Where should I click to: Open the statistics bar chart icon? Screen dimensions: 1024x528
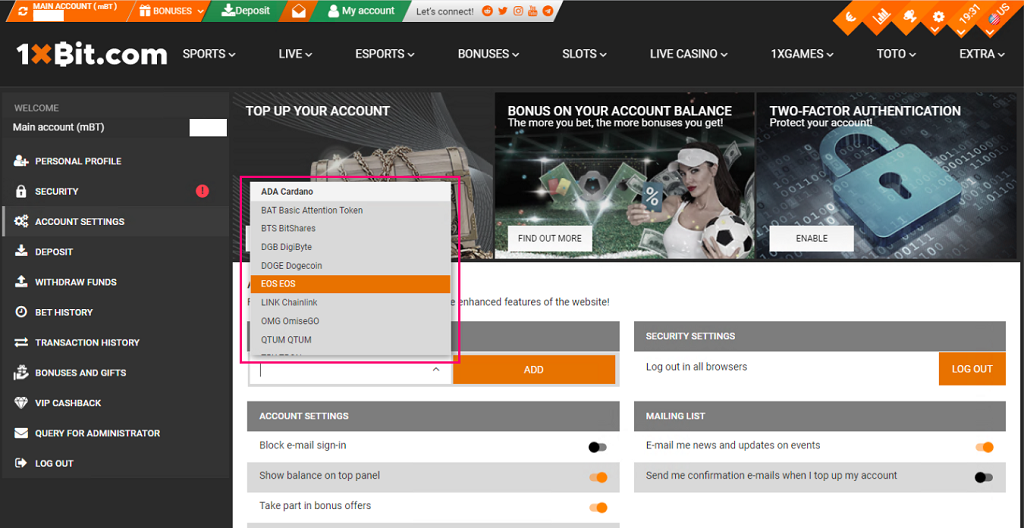[x=882, y=18]
